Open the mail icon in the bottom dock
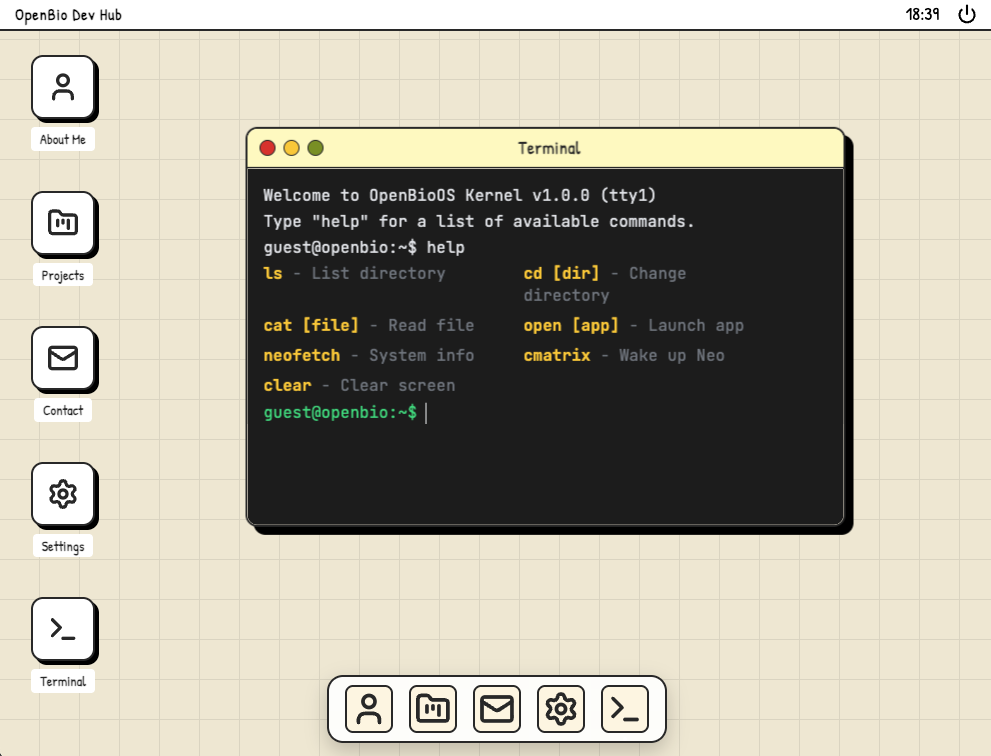991x756 pixels. tap(497, 708)
